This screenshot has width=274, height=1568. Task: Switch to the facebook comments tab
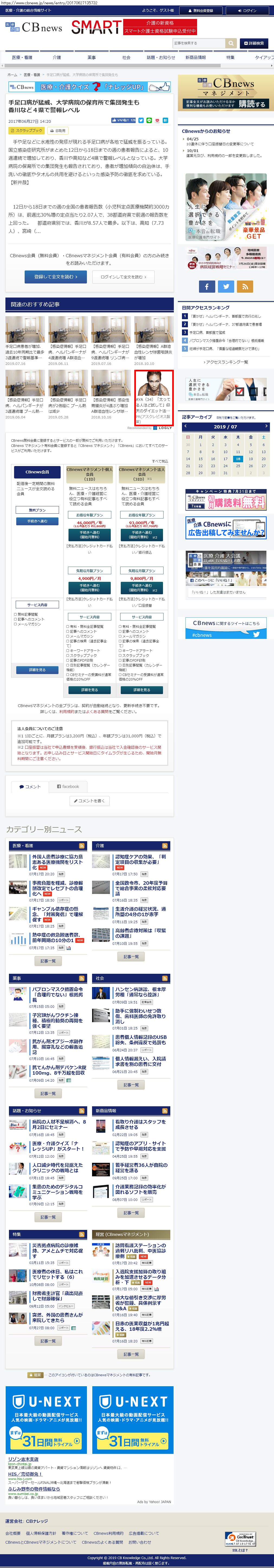click(x=68, y=787)
